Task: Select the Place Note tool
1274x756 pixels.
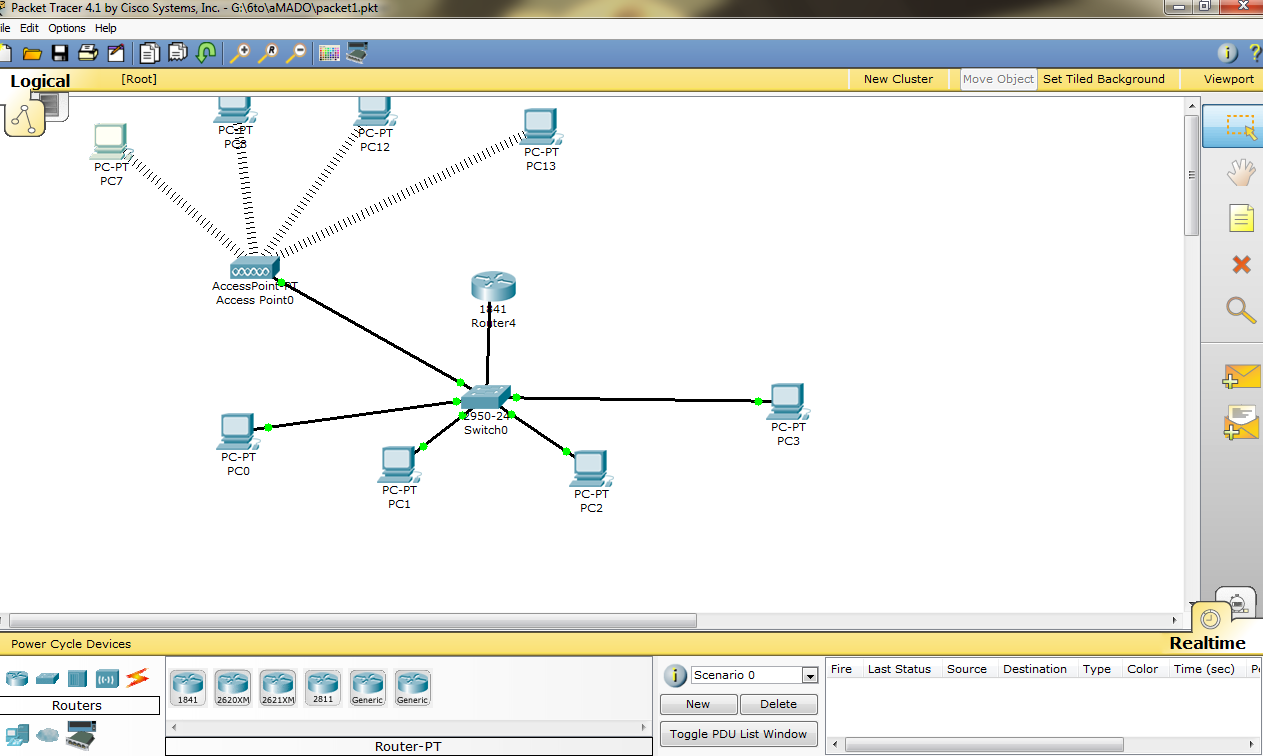Action: click(1241, 218)
